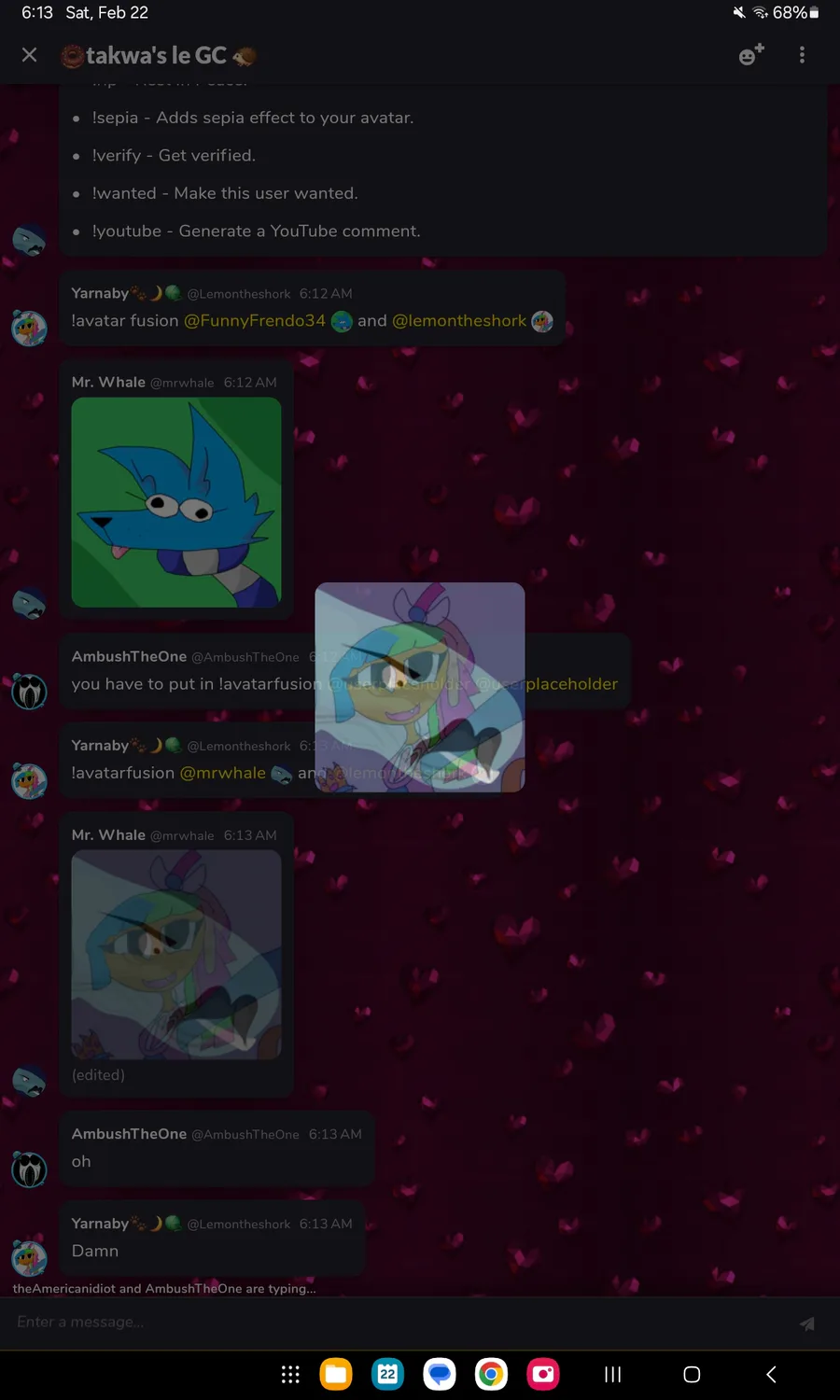Open the blue Messages app icon
840x1400 pixels.
(x=440, y=1374)
